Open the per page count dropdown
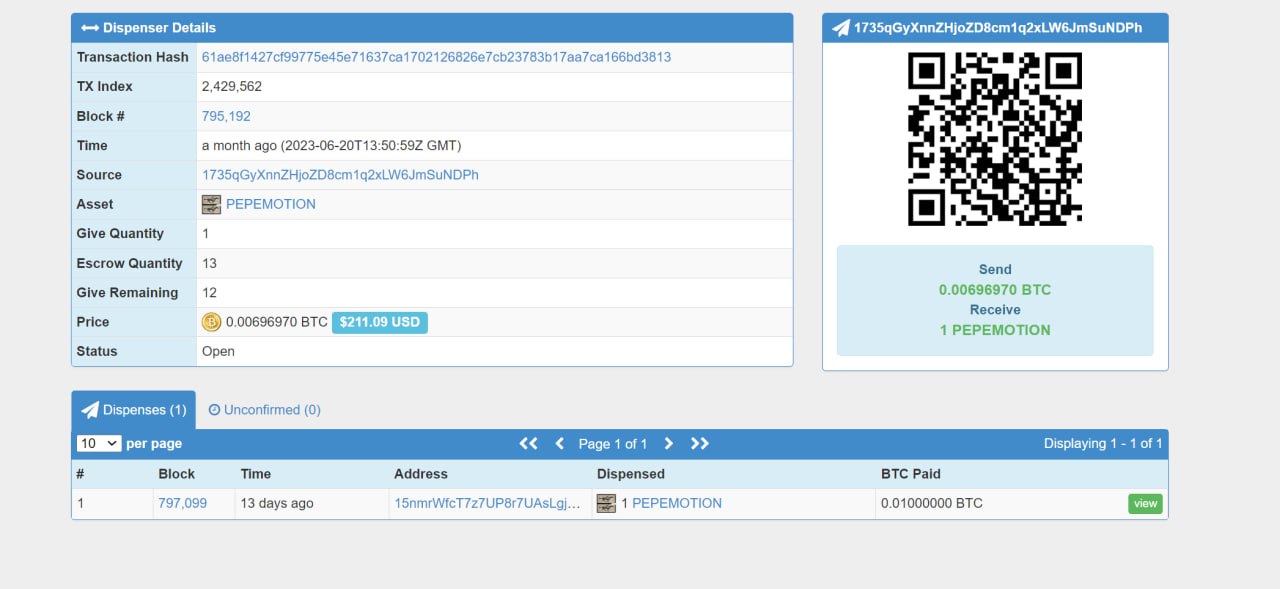The height and width of the screenshot is (589, 1280). 99,443
